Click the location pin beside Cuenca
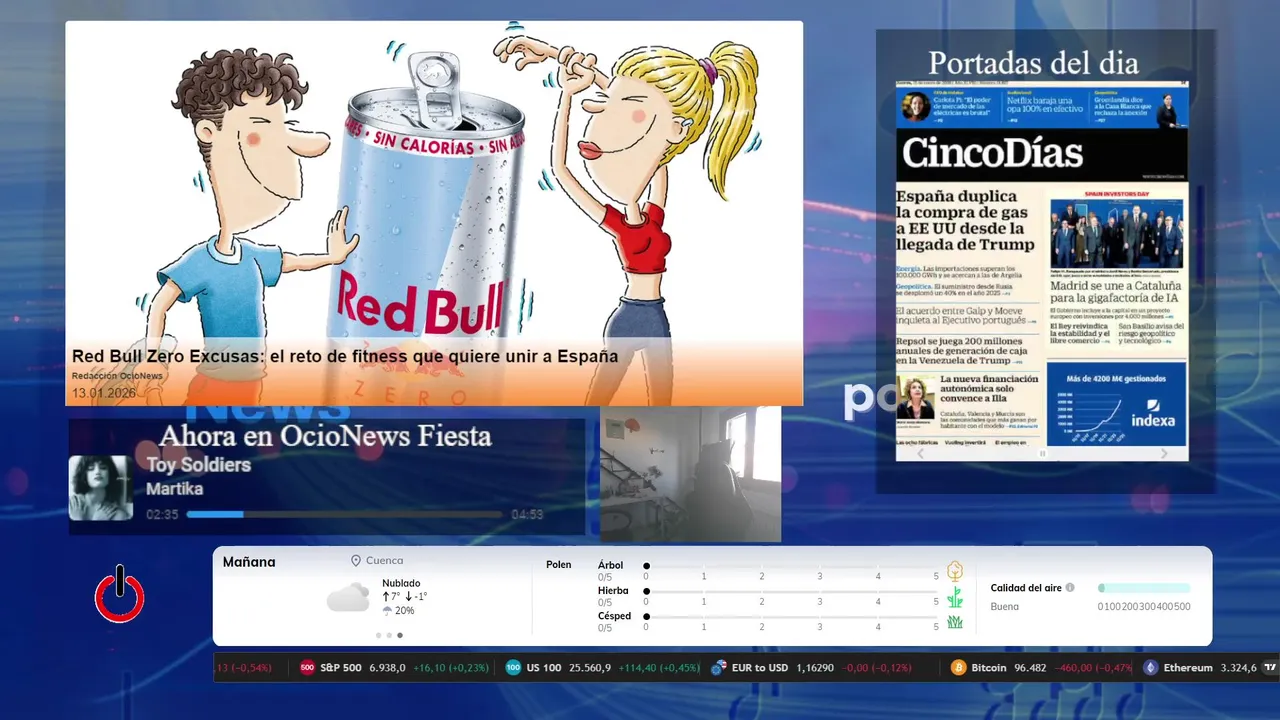The image size is (1280, 720). coord(356,561)
